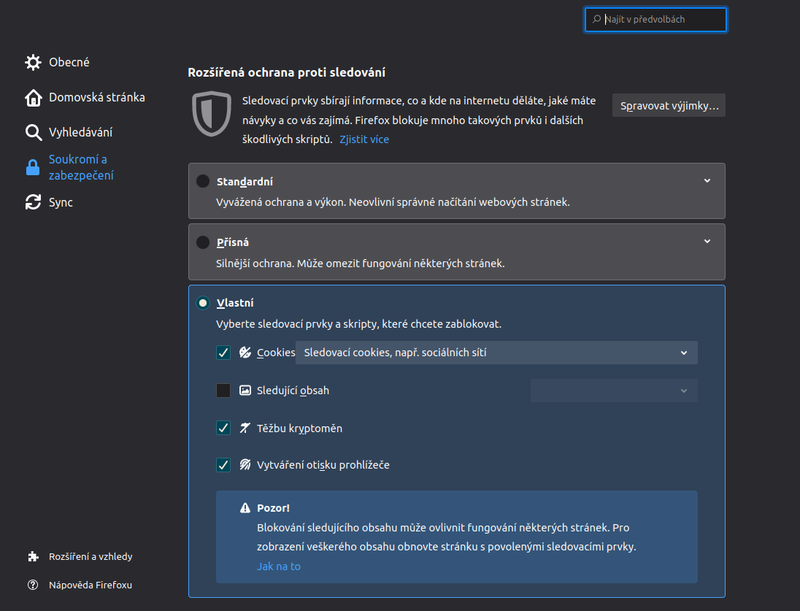Click the Nápověda Firefoxu question mark icon
The height and width of the screenshot is (611, 800).
click(x=33, y=584)
